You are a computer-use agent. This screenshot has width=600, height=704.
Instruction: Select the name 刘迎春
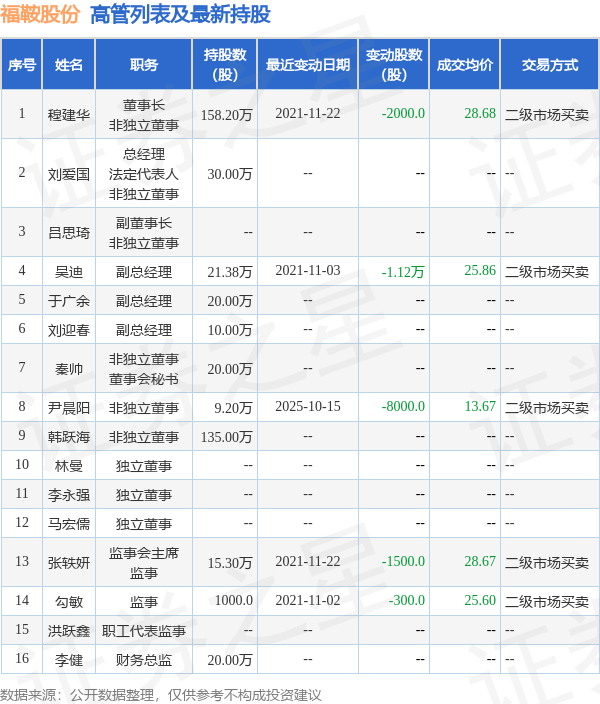click(x=69, y=330)
